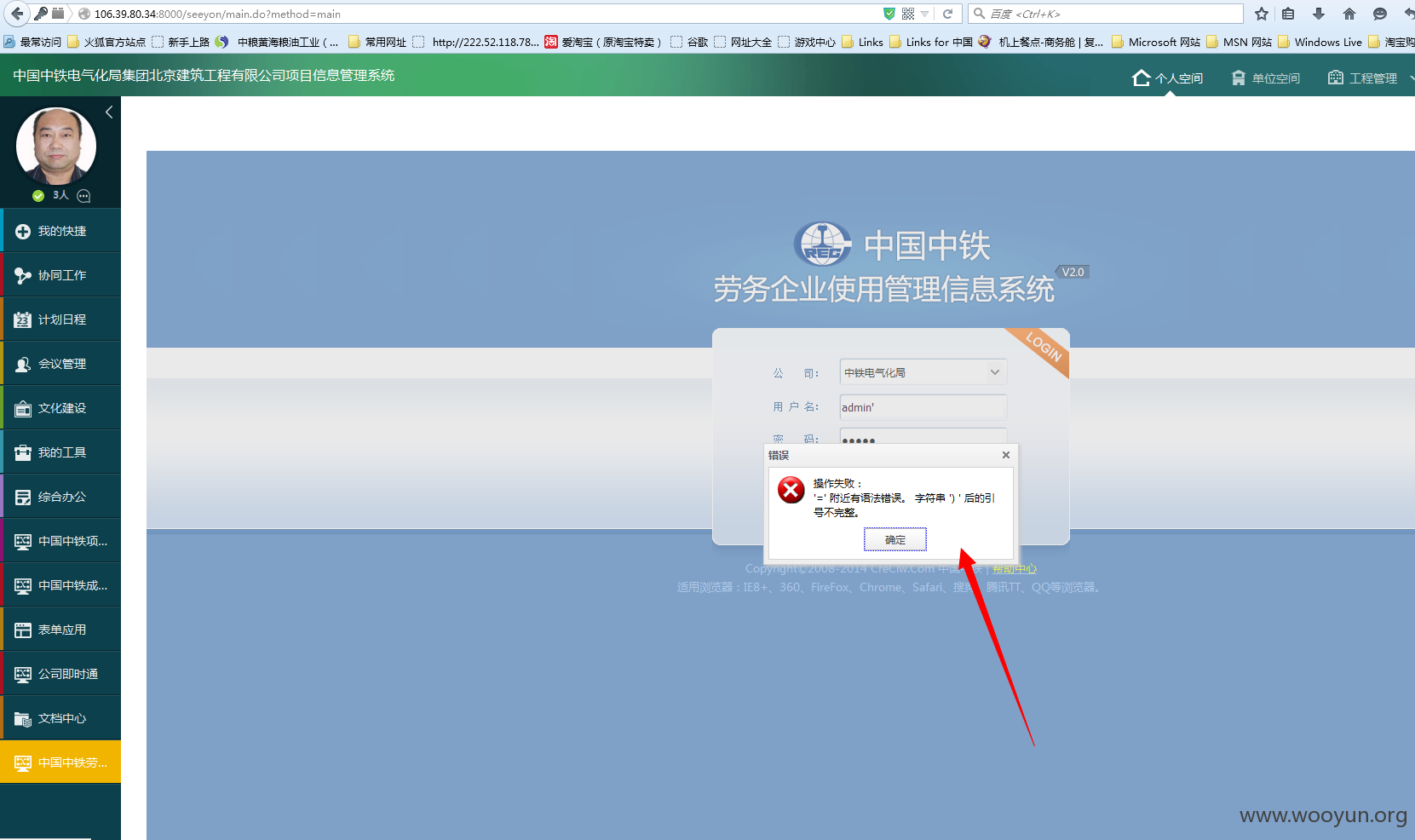Open Links bookmark folder
1415x840 pixels.
[863, 42]
